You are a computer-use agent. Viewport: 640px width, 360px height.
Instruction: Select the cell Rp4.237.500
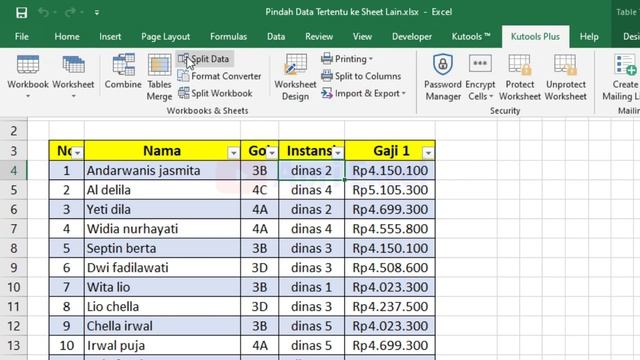(x=390, y=307)
